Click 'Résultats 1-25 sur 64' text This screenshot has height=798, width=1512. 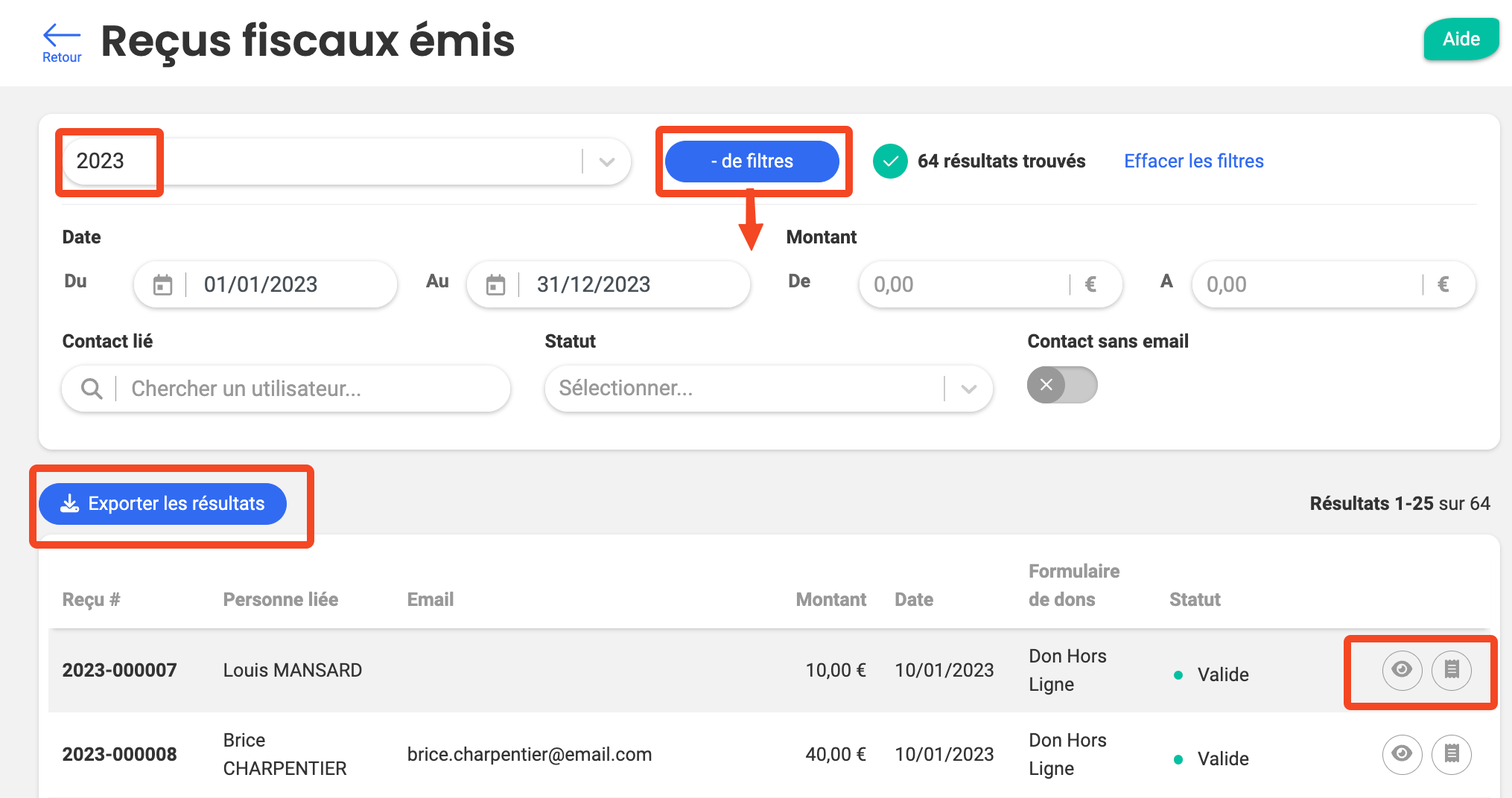1400,503
